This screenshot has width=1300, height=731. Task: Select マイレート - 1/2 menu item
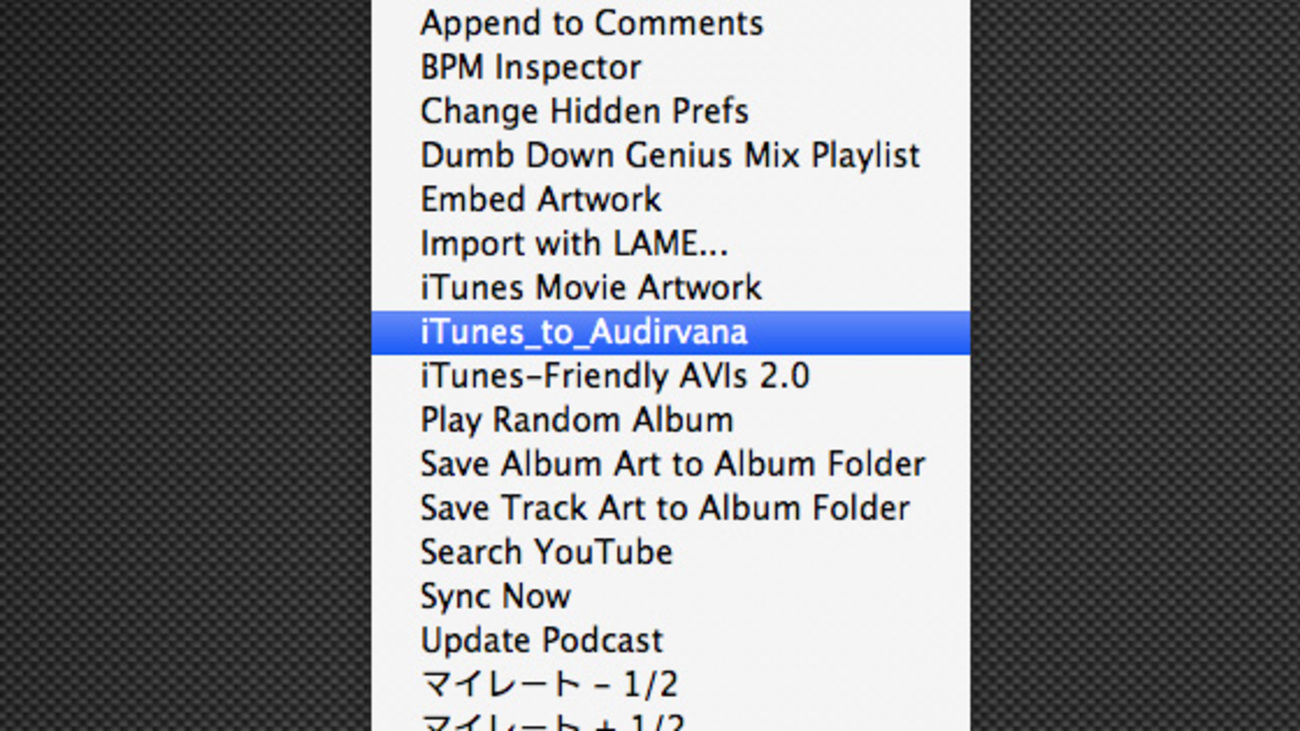pos(549,684)
